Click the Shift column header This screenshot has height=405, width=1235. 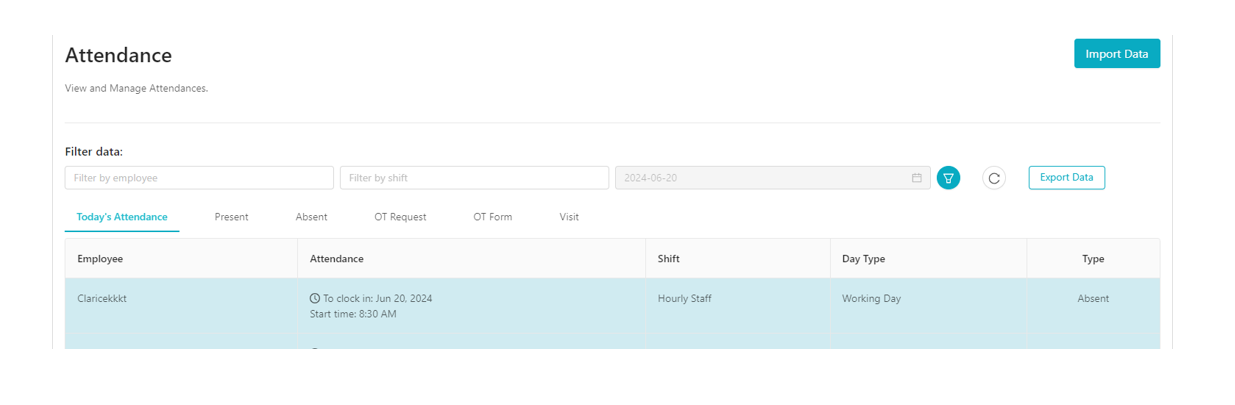pos(737,259)
